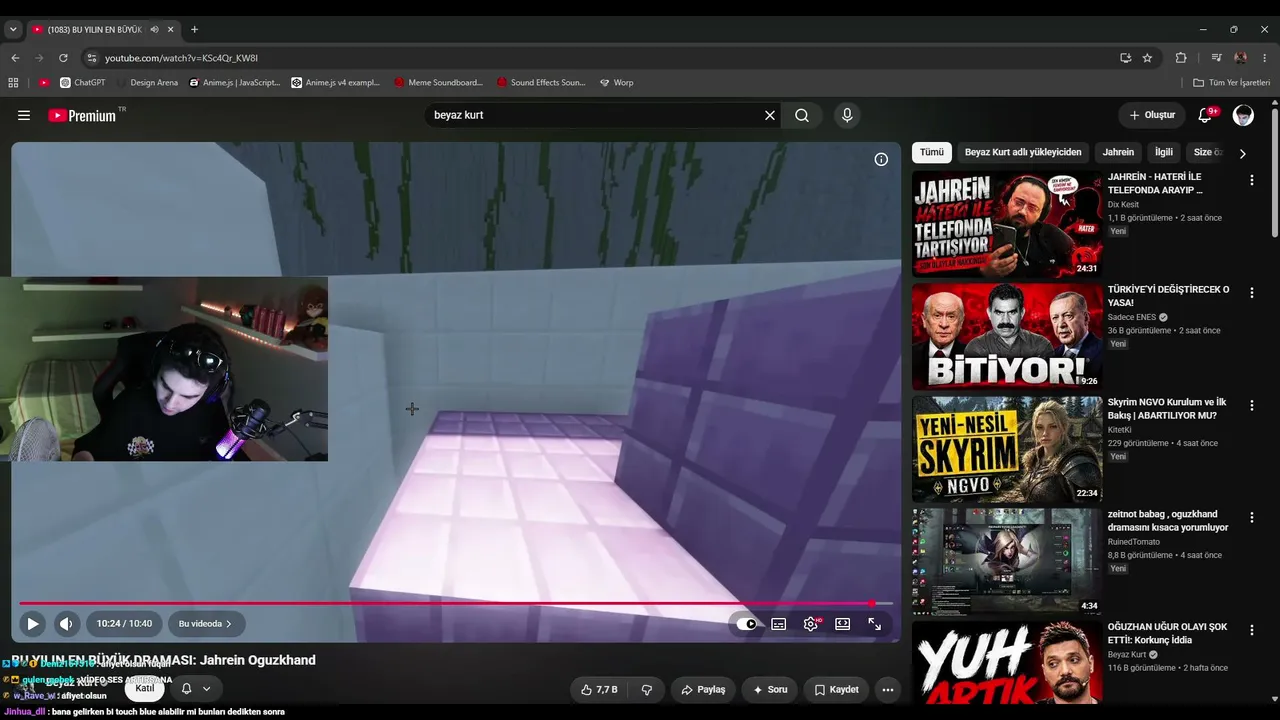Open the browser media controls
1280x720 pixels.
[x=1216, y=58]
